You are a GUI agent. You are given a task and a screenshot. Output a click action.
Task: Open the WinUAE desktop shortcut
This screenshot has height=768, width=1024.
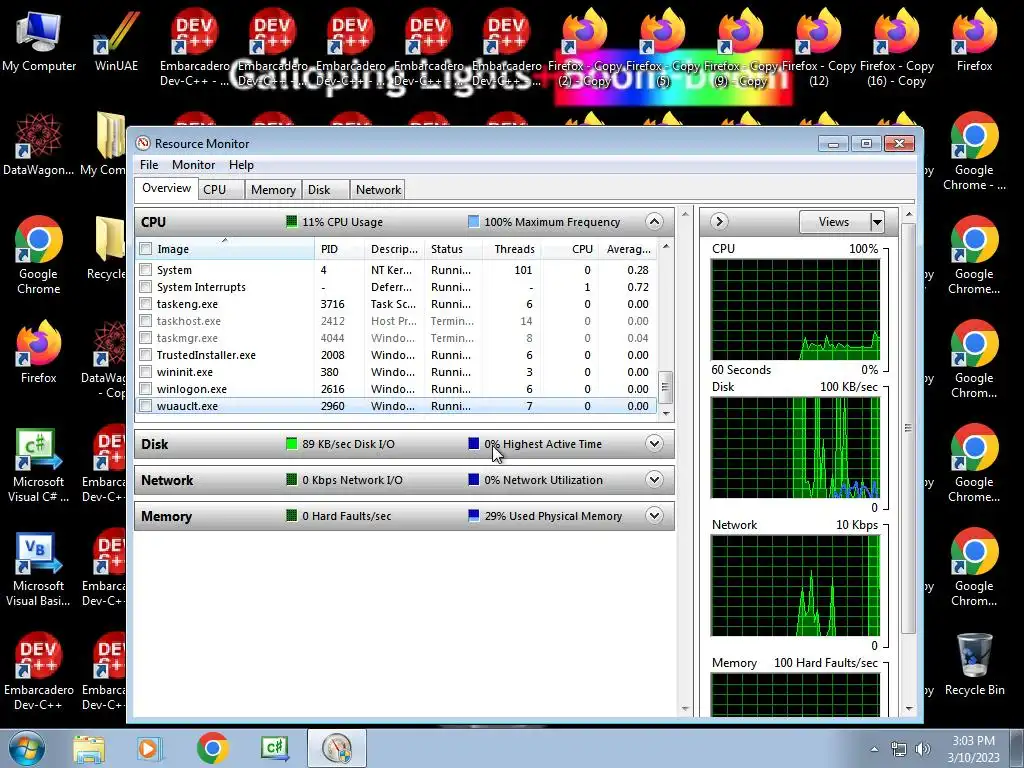point(116,40)
